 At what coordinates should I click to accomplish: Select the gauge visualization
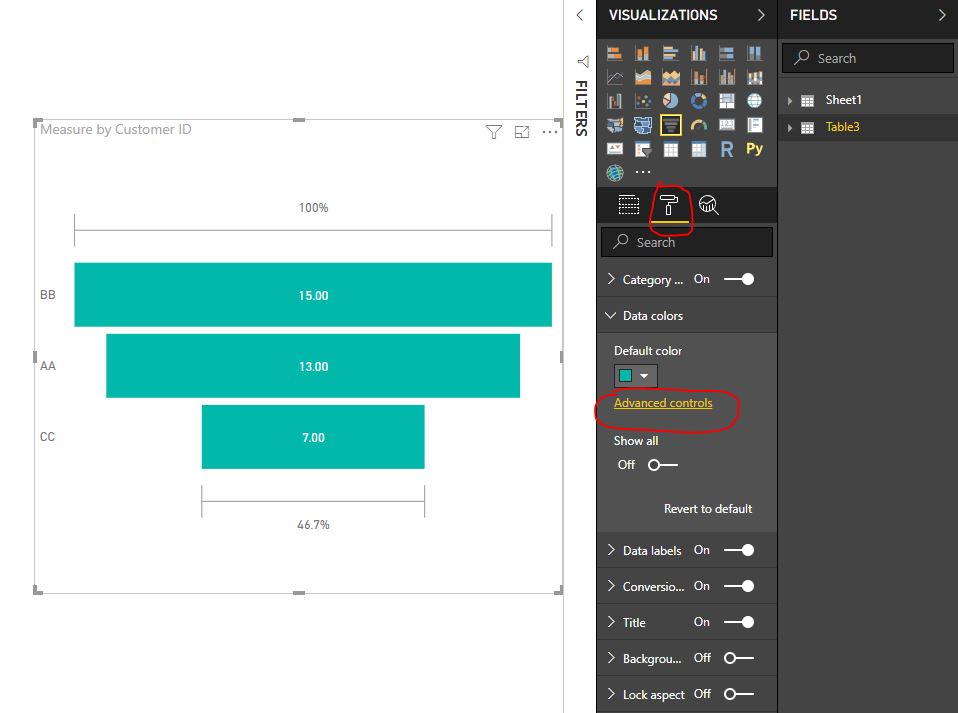point(698,125)
